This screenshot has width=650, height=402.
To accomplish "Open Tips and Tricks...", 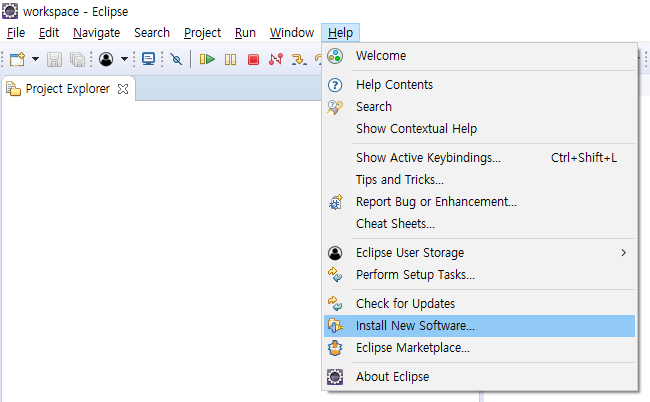I will click(x=479, y=179).
